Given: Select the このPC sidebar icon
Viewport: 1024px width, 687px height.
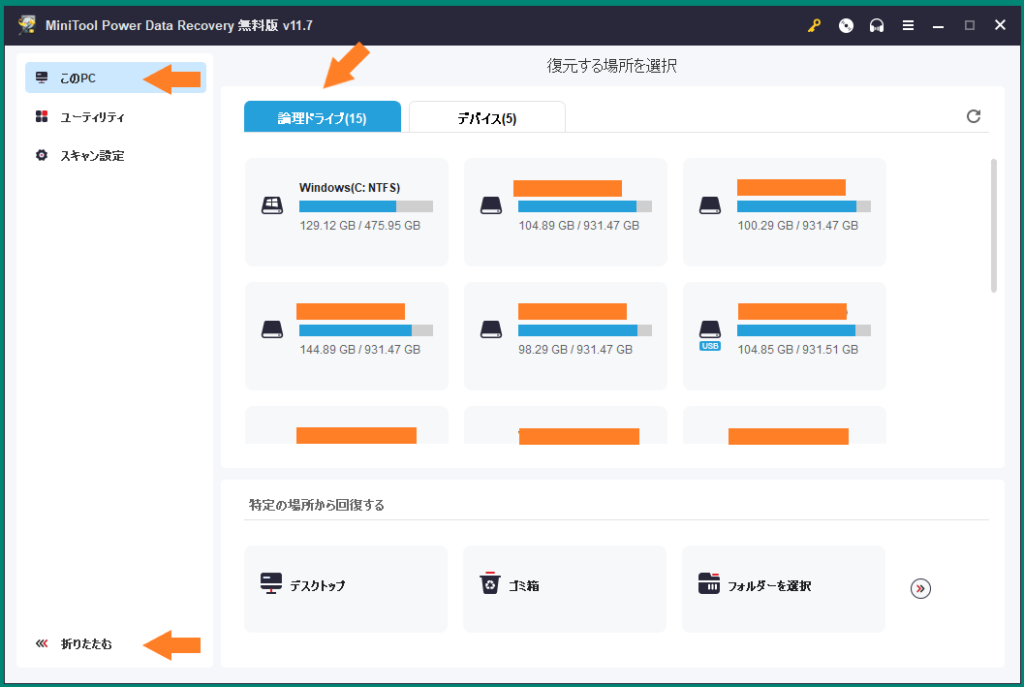Looking at the screenshot, I should pos(41,77).
